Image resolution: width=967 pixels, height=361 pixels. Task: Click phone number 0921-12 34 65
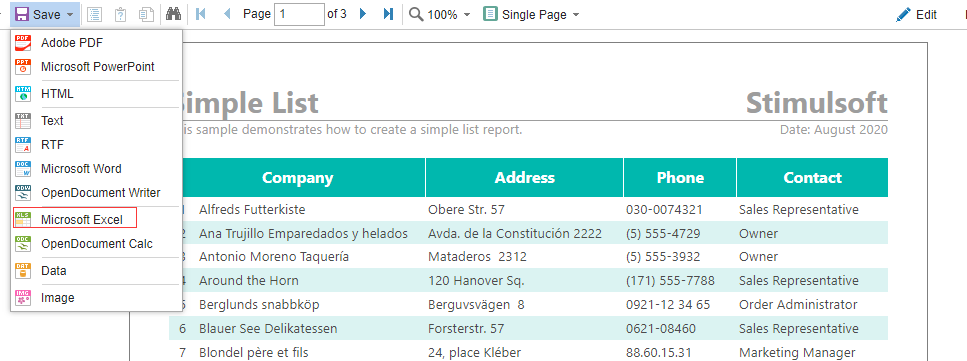(668, 305)
